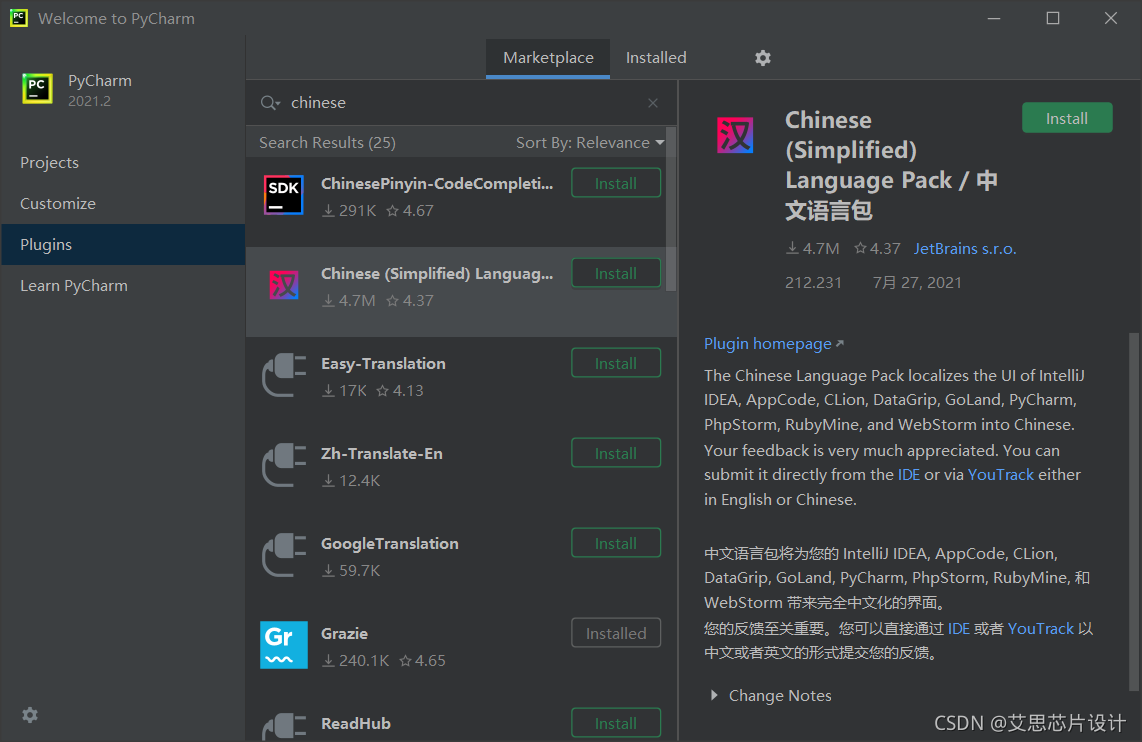The image size is (1142, 742).
Task: Click the version number 212.231
Action: [813, 283]
